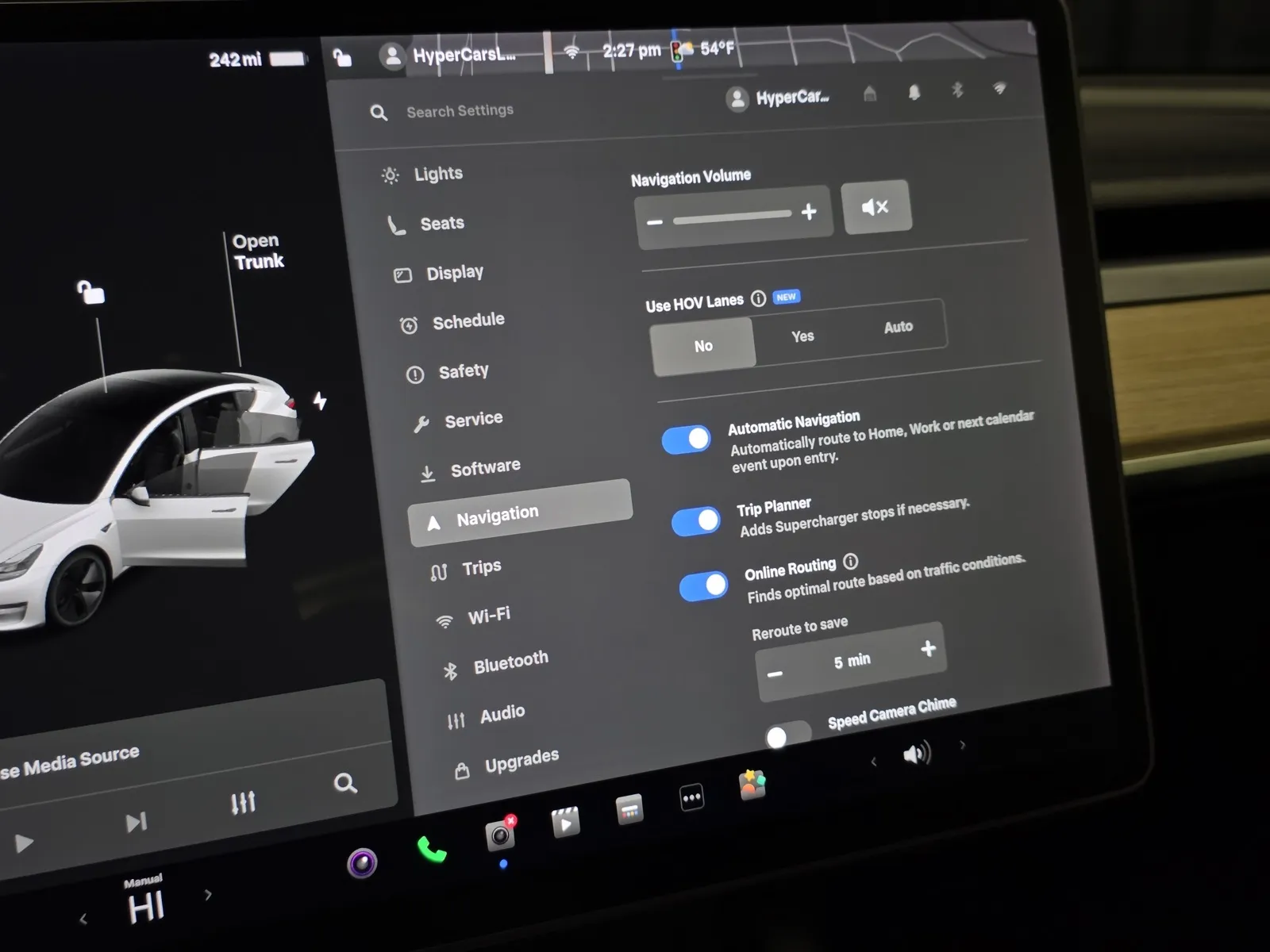Toggle Online Routing off

[703, 586]
